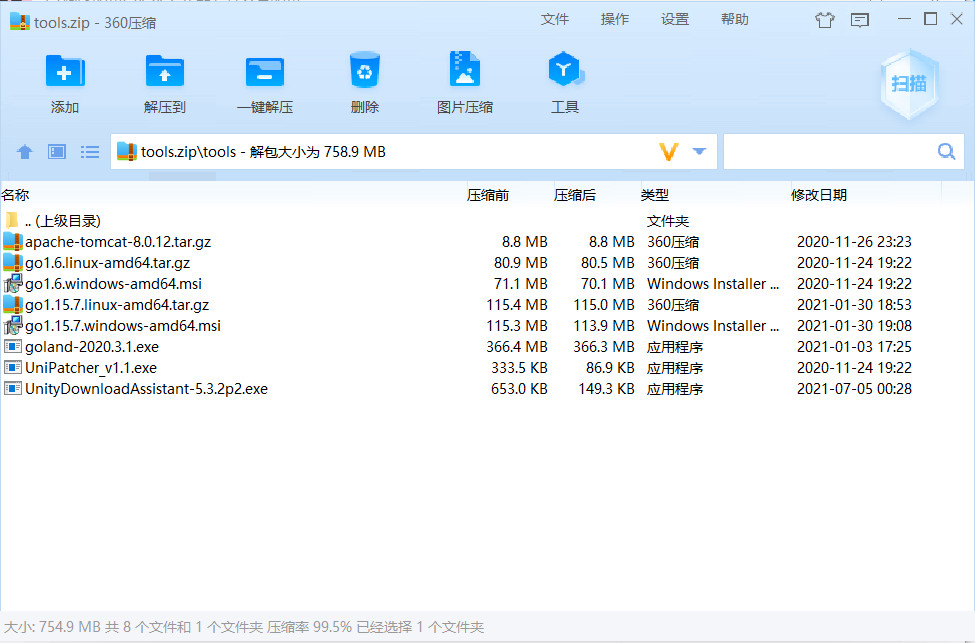Click the 扫描 (Scan) hexagon button
975x643 pixels.
(x=909, y=84)
